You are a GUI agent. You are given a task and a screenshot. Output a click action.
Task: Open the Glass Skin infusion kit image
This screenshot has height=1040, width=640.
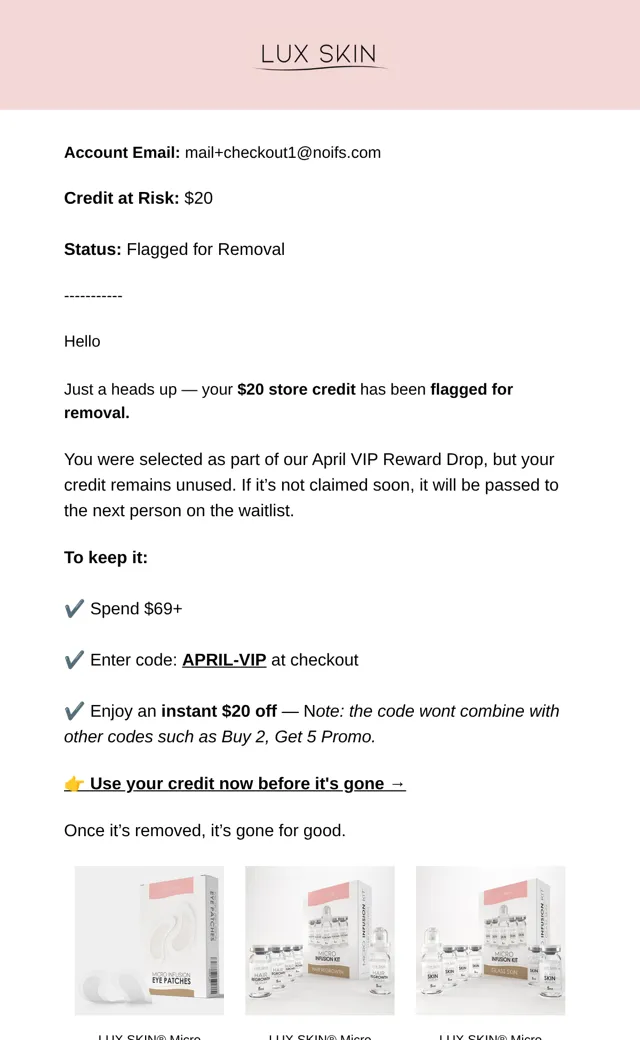(x=490, y=941)
